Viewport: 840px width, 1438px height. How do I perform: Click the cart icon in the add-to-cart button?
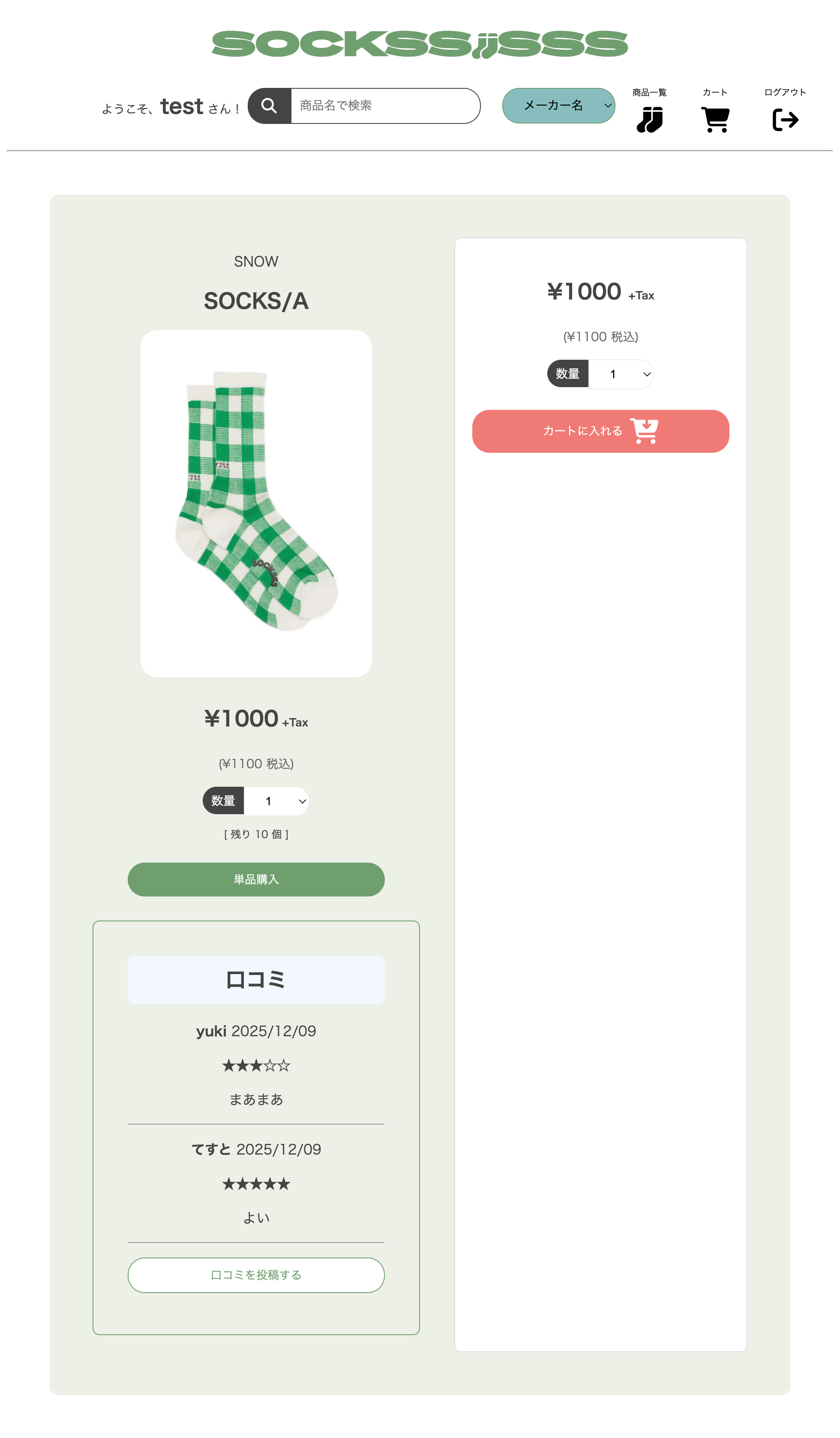[x=645, y=431]
